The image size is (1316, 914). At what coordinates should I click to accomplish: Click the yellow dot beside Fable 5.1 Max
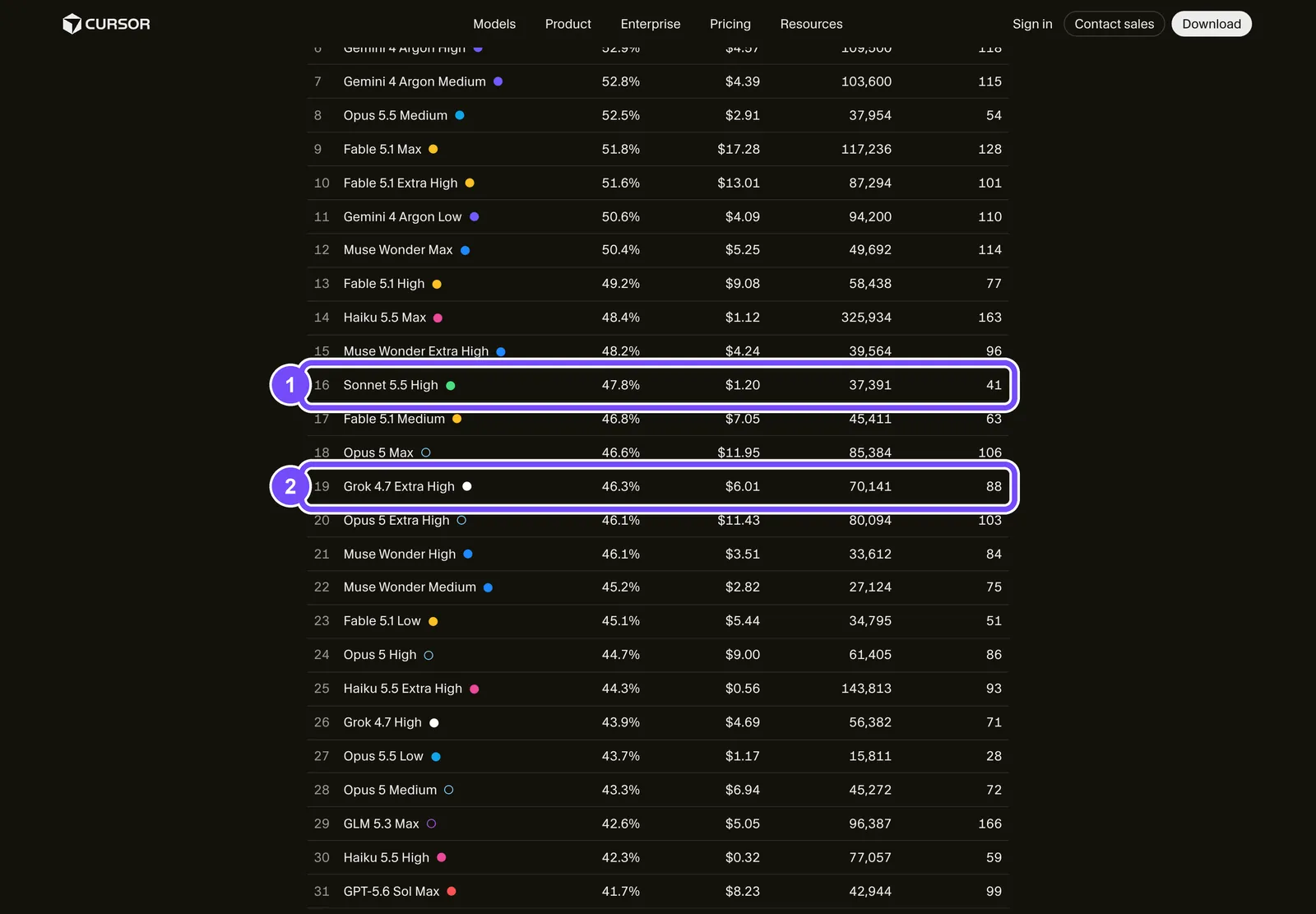tap(433, 149)
